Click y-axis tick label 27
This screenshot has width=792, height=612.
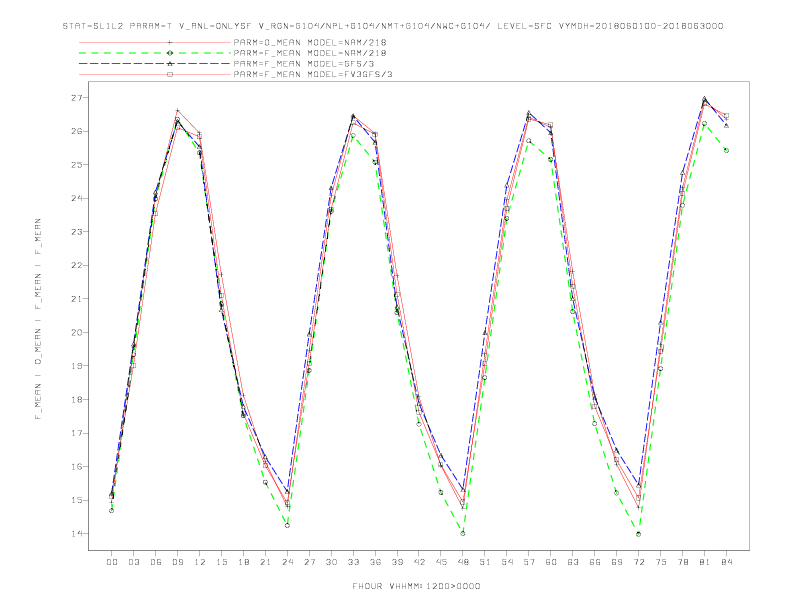click(x=76, y=97)
